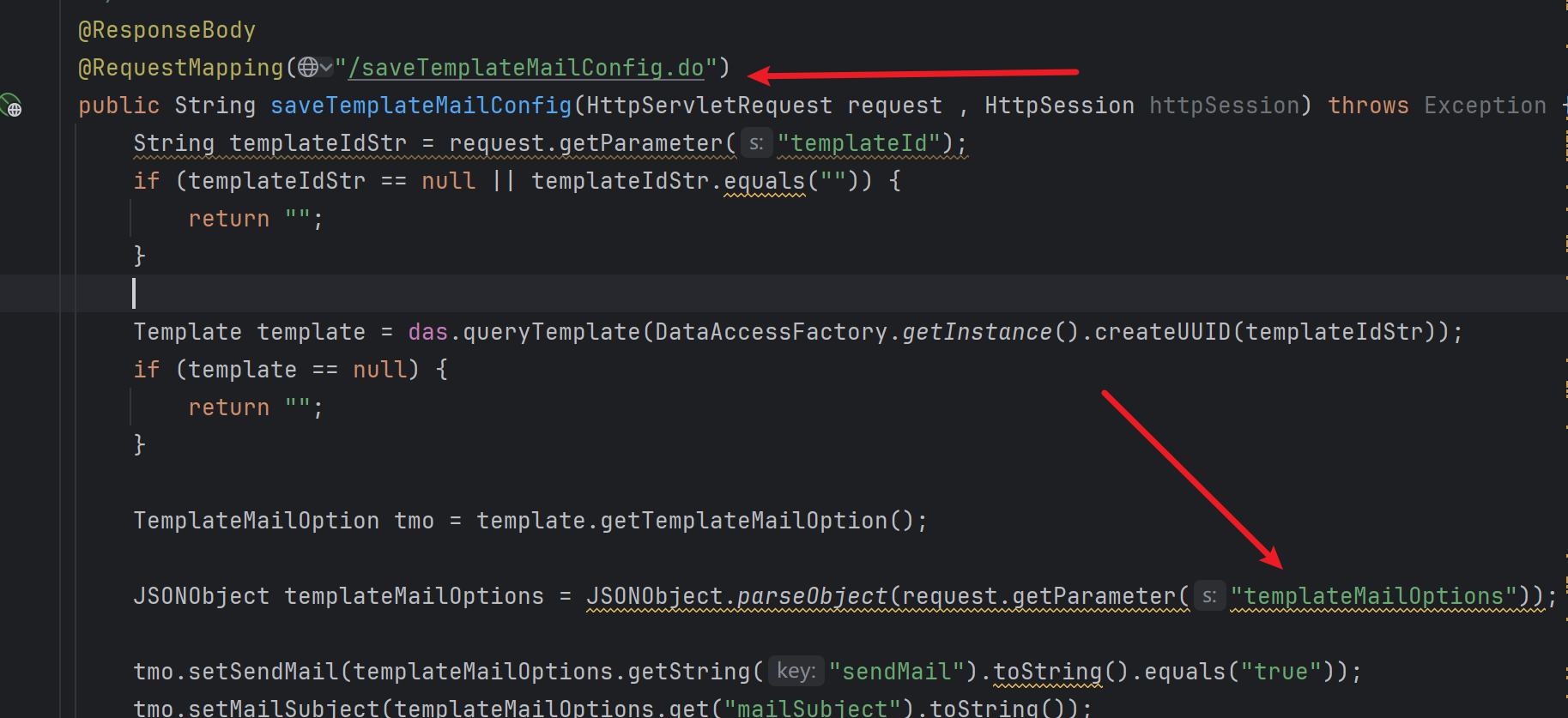This screenshot has width=1568, height=718.
Task: Click the TemplateMailOption type name
Action: [257, 521]
